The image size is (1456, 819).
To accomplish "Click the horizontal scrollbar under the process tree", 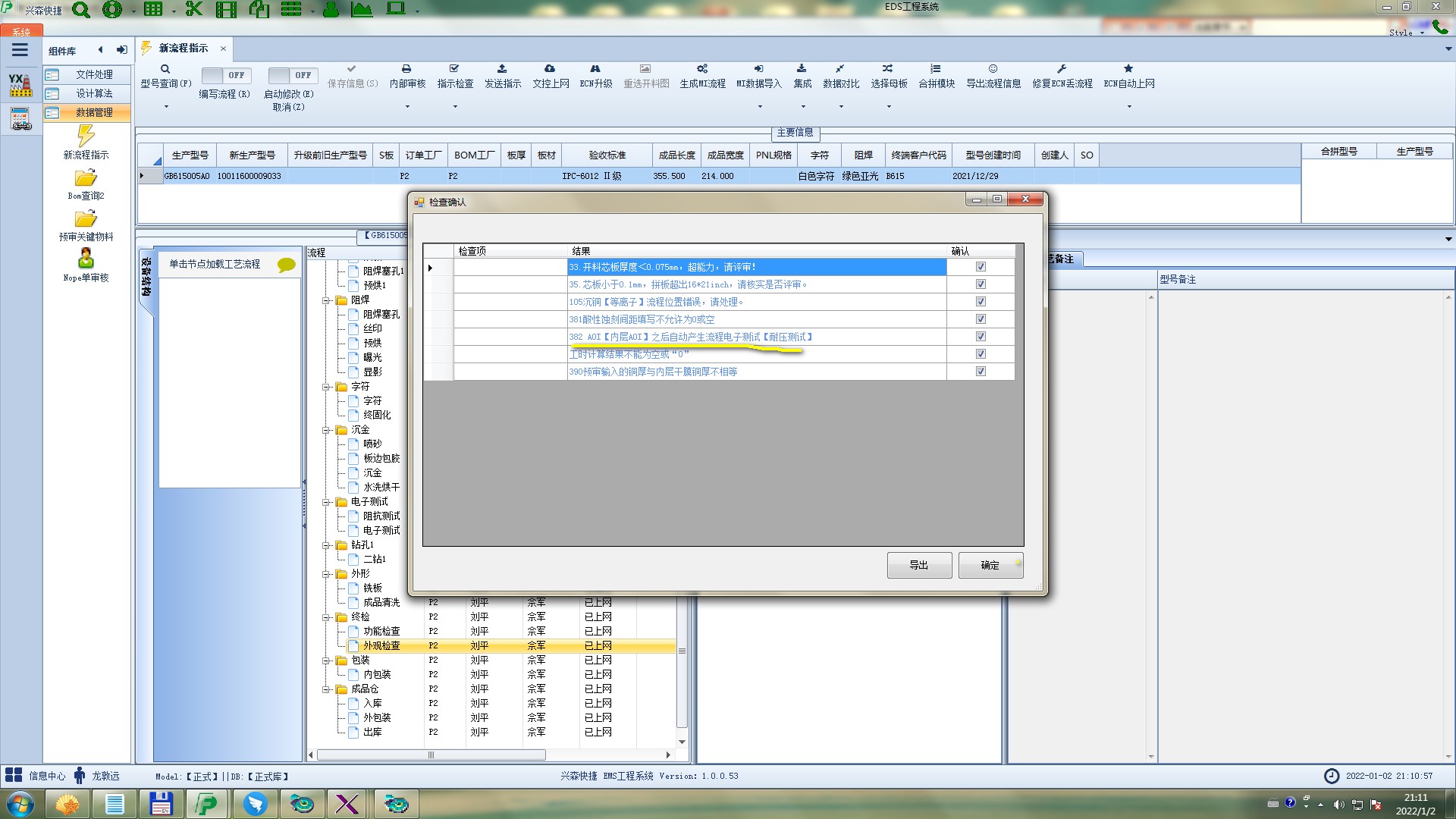I will point(431,755).
